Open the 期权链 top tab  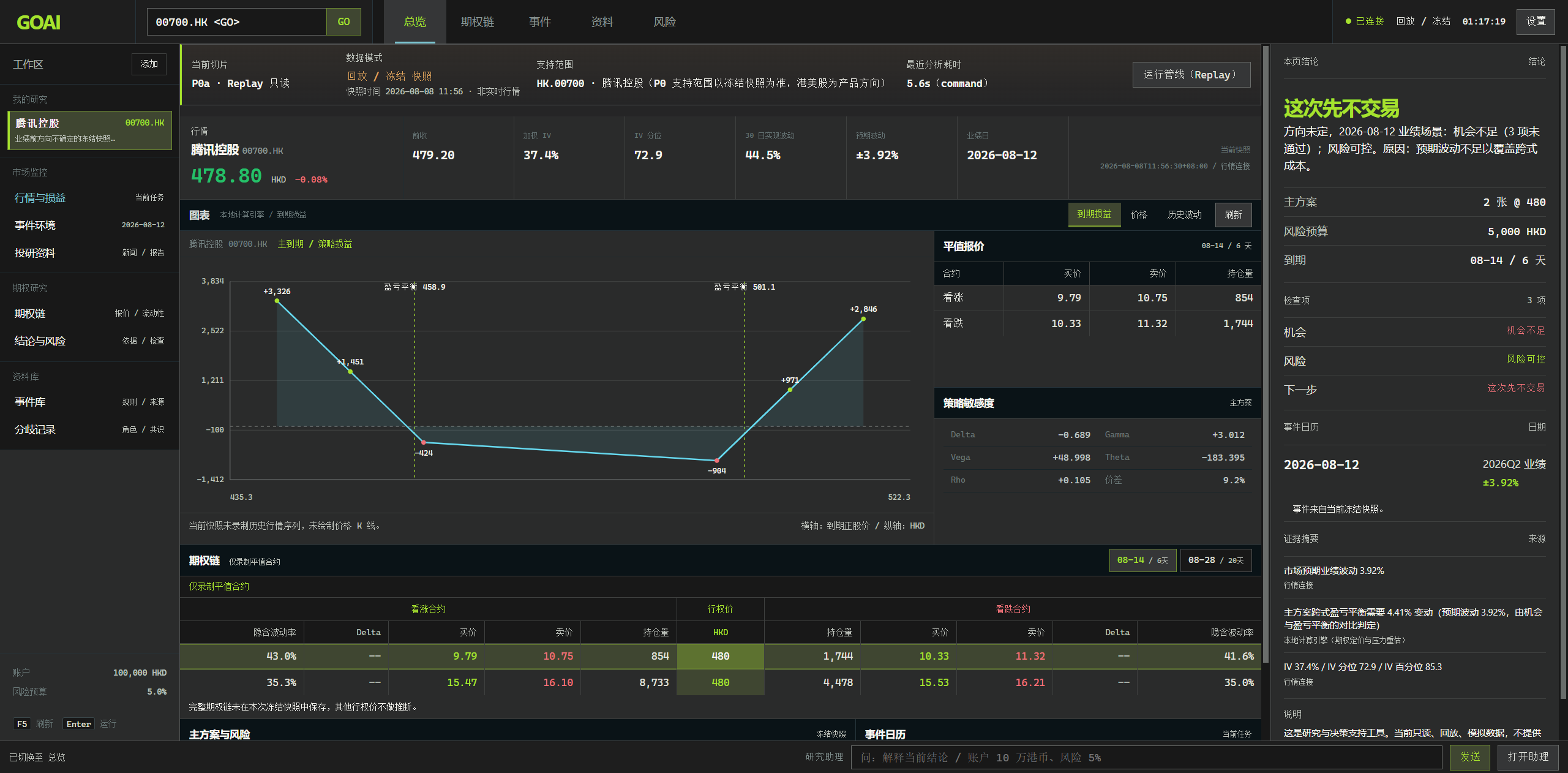tap(478, 22)
